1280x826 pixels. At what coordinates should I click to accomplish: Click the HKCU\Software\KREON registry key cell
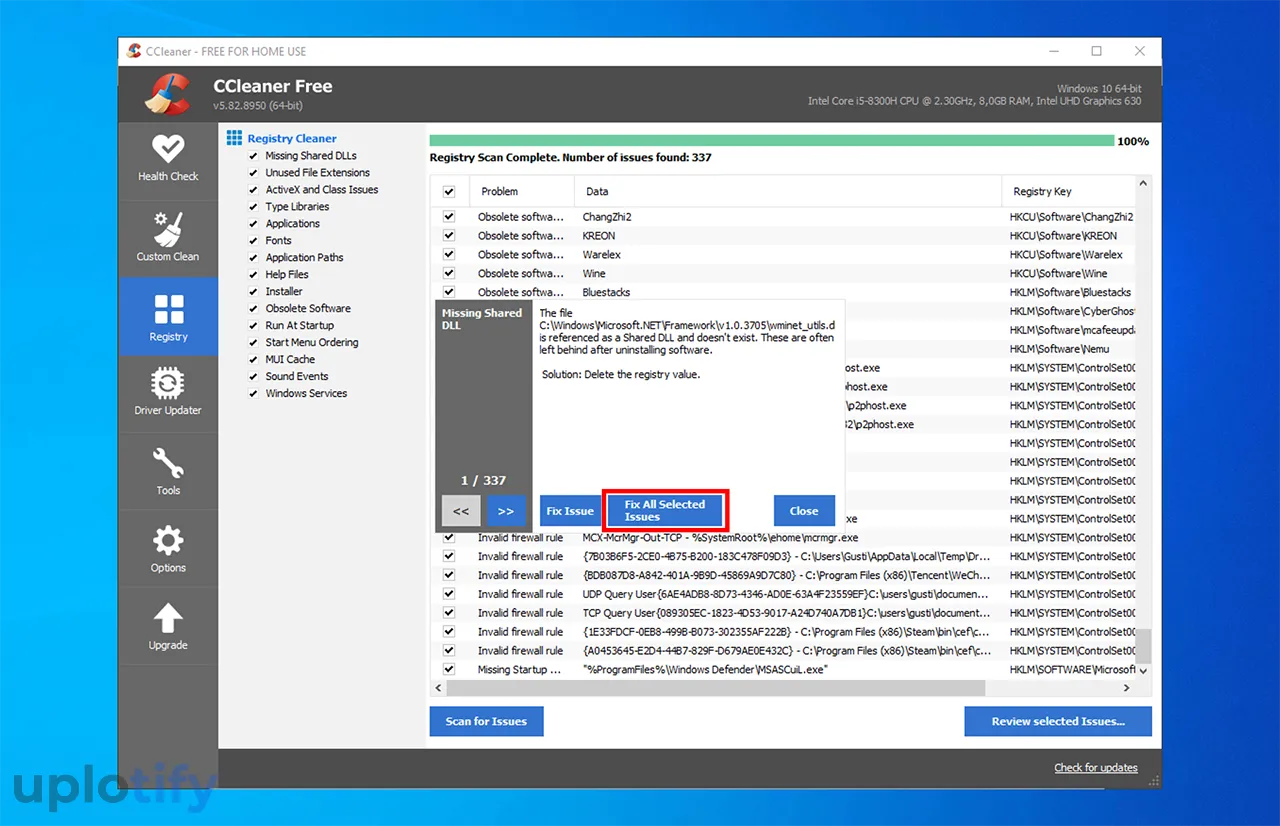coord(1063,236)
